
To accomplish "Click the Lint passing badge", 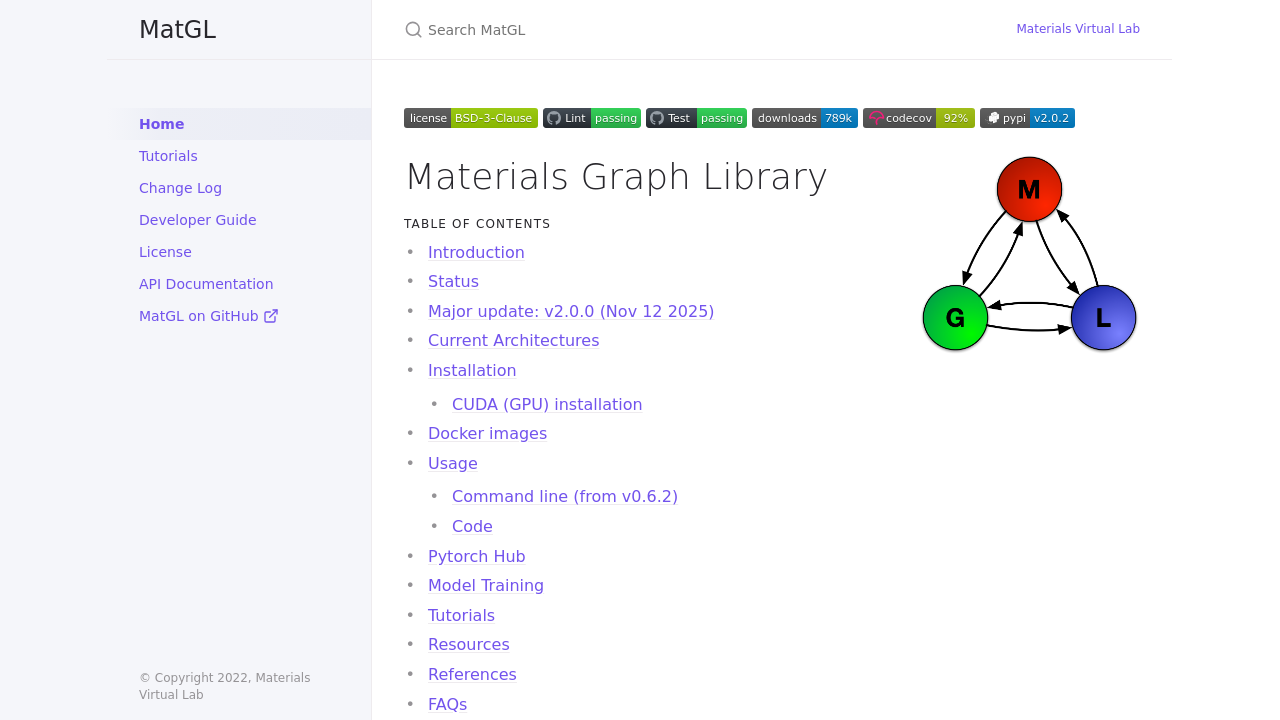I will coord(591,117).
